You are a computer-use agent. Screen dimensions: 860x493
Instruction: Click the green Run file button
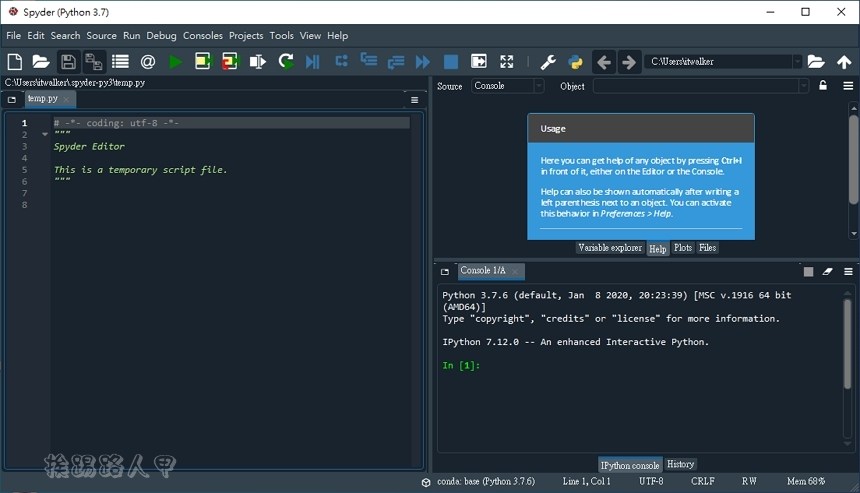pyautogui.click(x=175, y=62)
